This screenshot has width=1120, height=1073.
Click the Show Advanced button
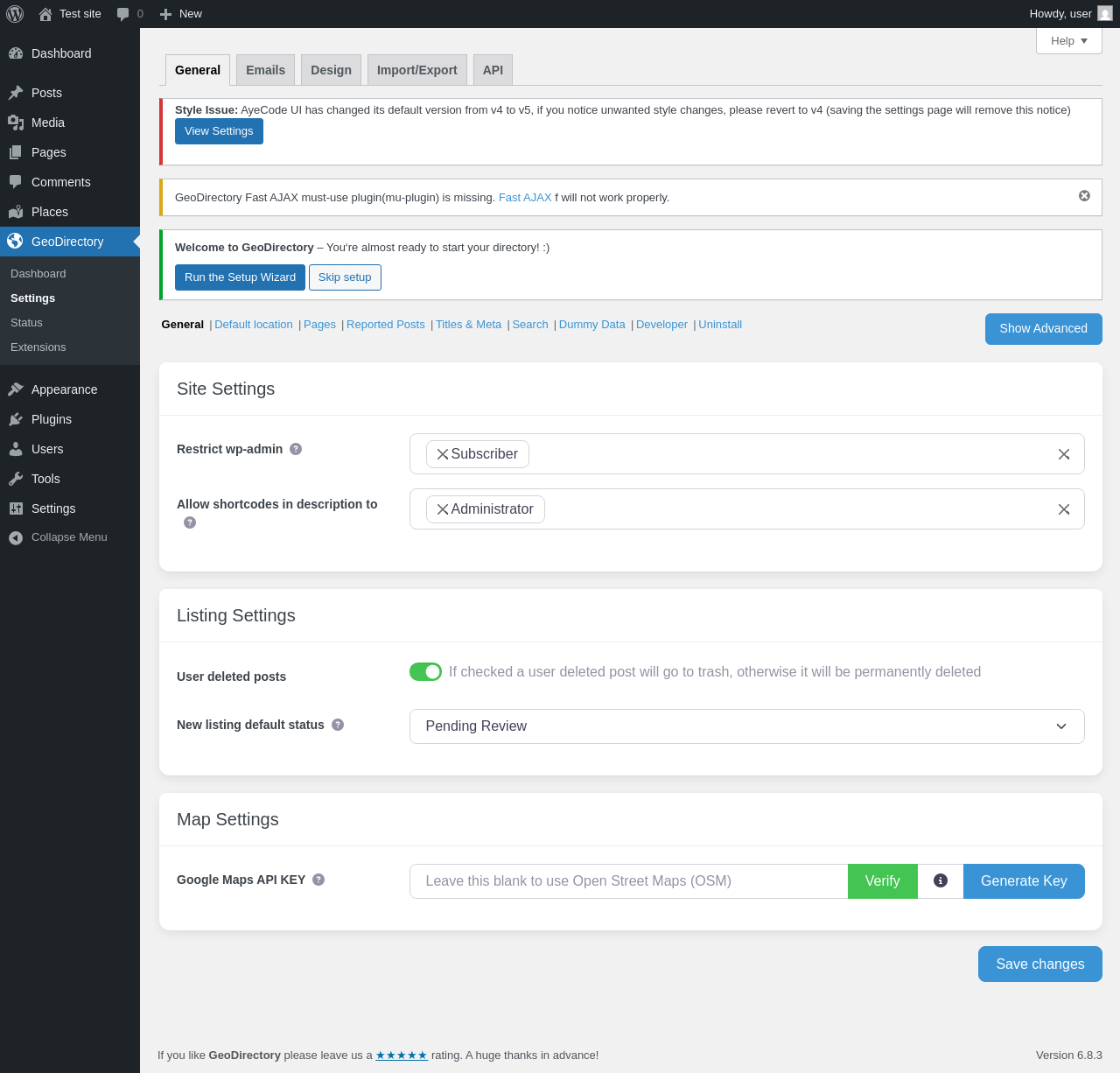1043,329
